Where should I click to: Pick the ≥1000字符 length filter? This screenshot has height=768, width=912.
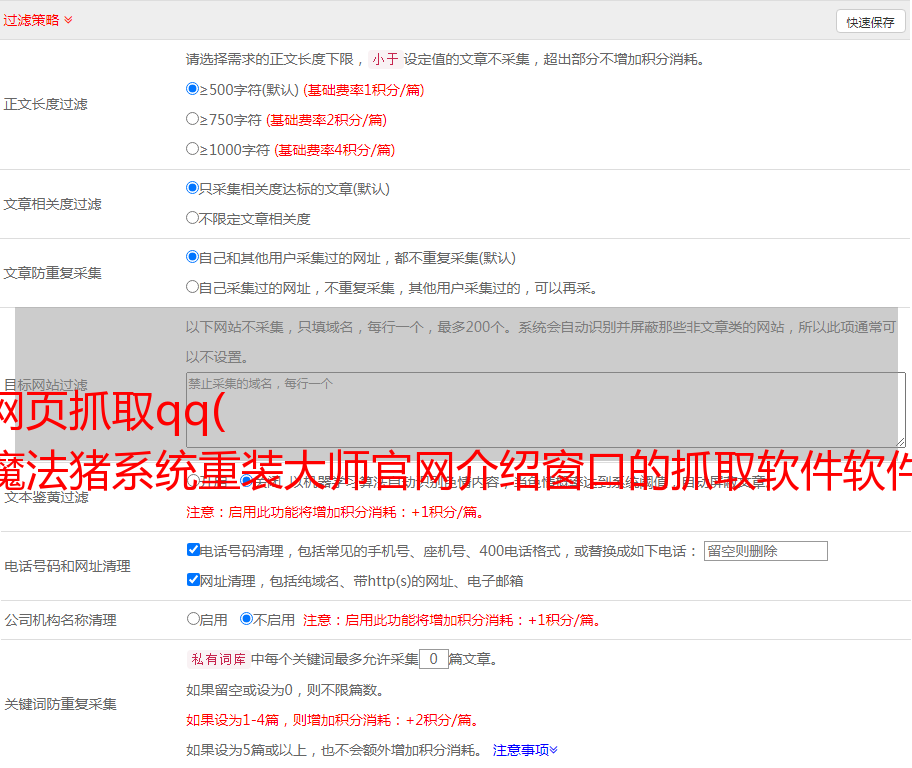(x=193, y=149)
